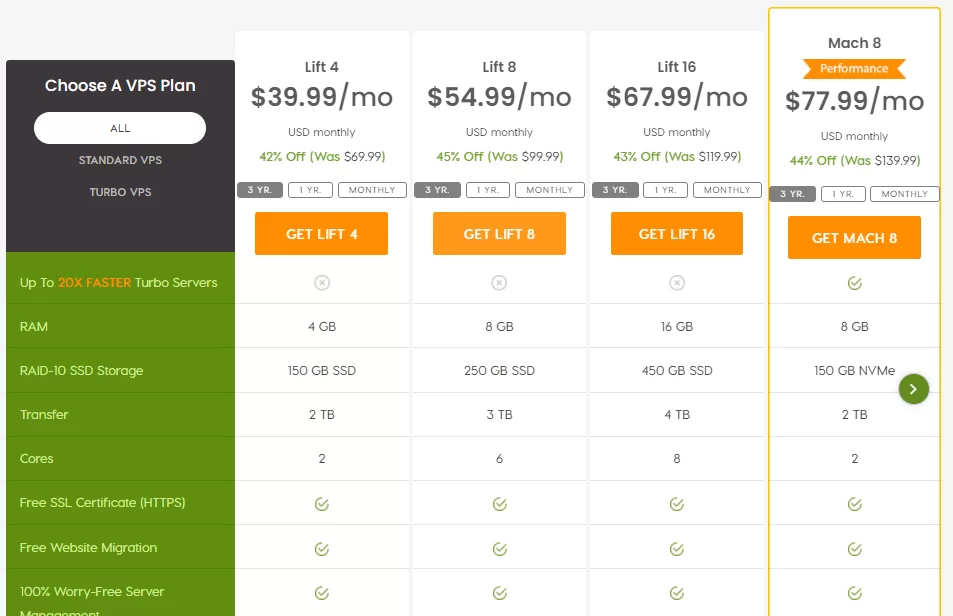Viewport: 953px width, 616px height.
Task: Click the Get Lift 16 button
Action: [677, 234]
